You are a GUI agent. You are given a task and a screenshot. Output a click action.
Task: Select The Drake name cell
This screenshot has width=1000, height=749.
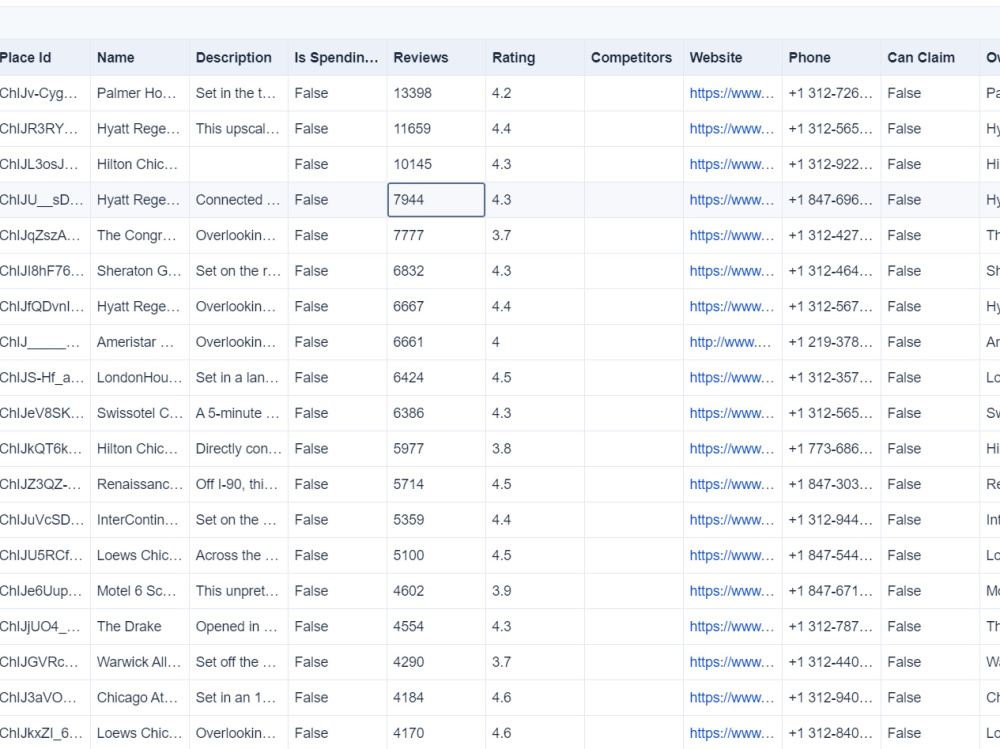tap(140, 627)
